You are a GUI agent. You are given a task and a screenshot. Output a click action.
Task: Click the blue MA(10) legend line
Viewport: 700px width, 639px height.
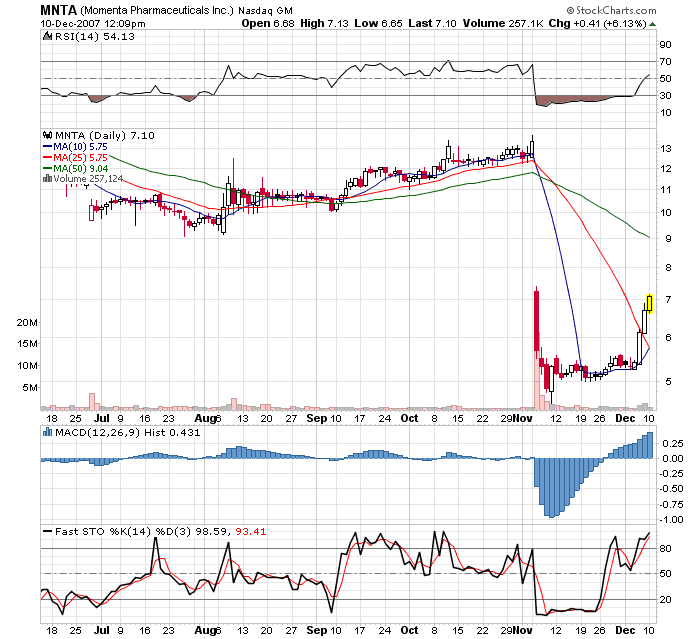coord(47,146)
